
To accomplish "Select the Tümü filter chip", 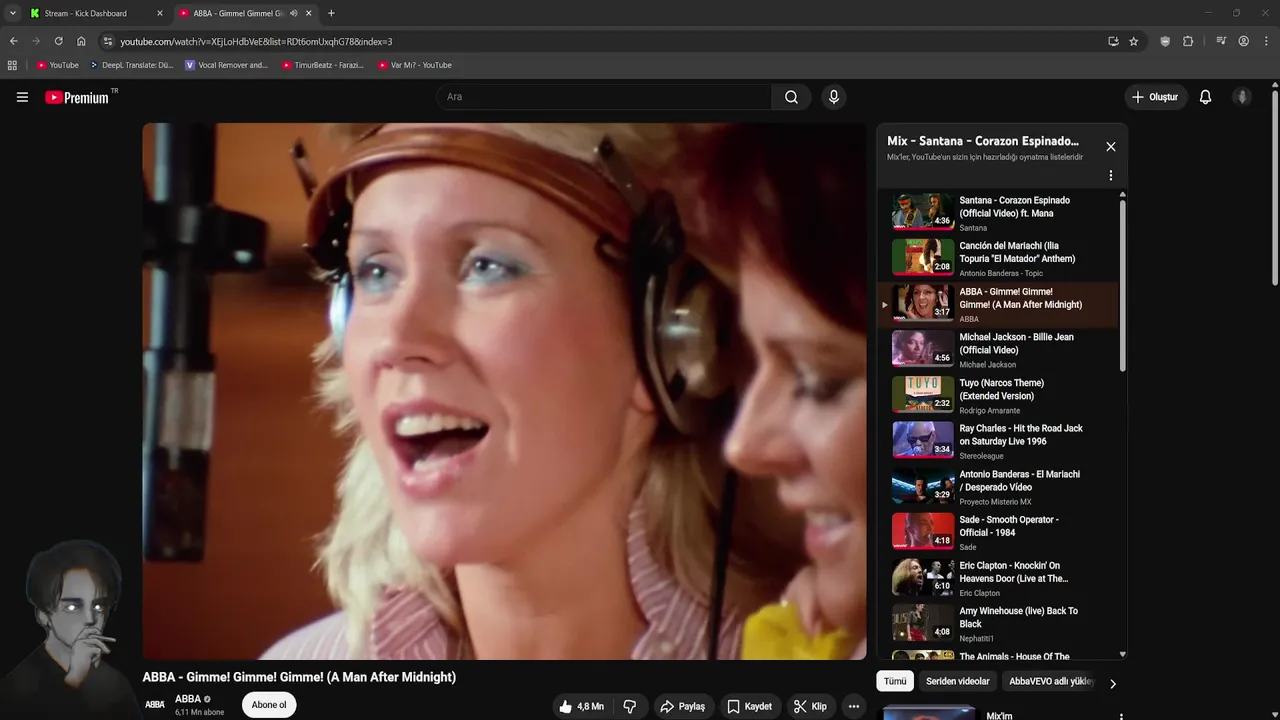I will (895, 681).
